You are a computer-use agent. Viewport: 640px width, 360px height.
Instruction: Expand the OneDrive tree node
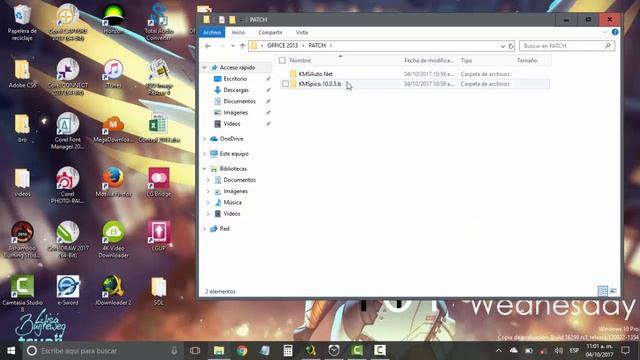coord(204,139)
